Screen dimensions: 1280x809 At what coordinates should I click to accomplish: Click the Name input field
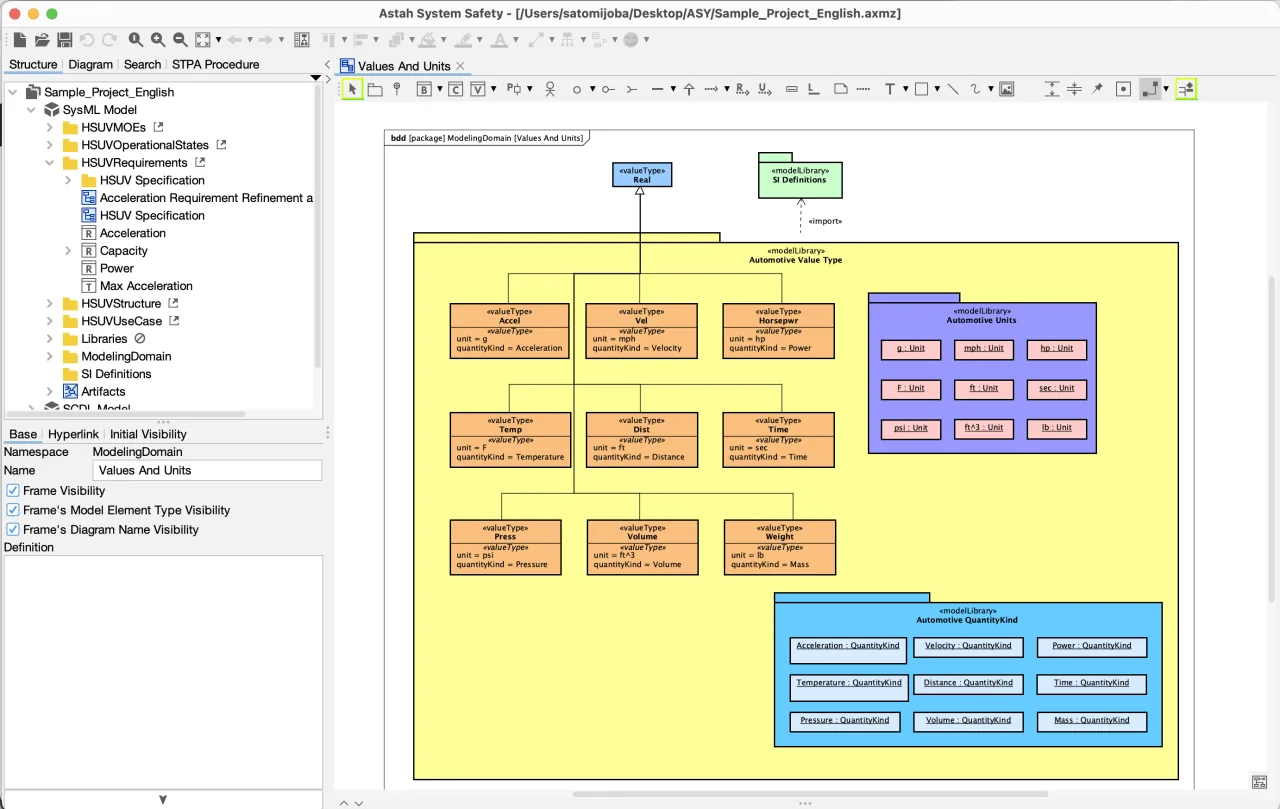(208, 470)
